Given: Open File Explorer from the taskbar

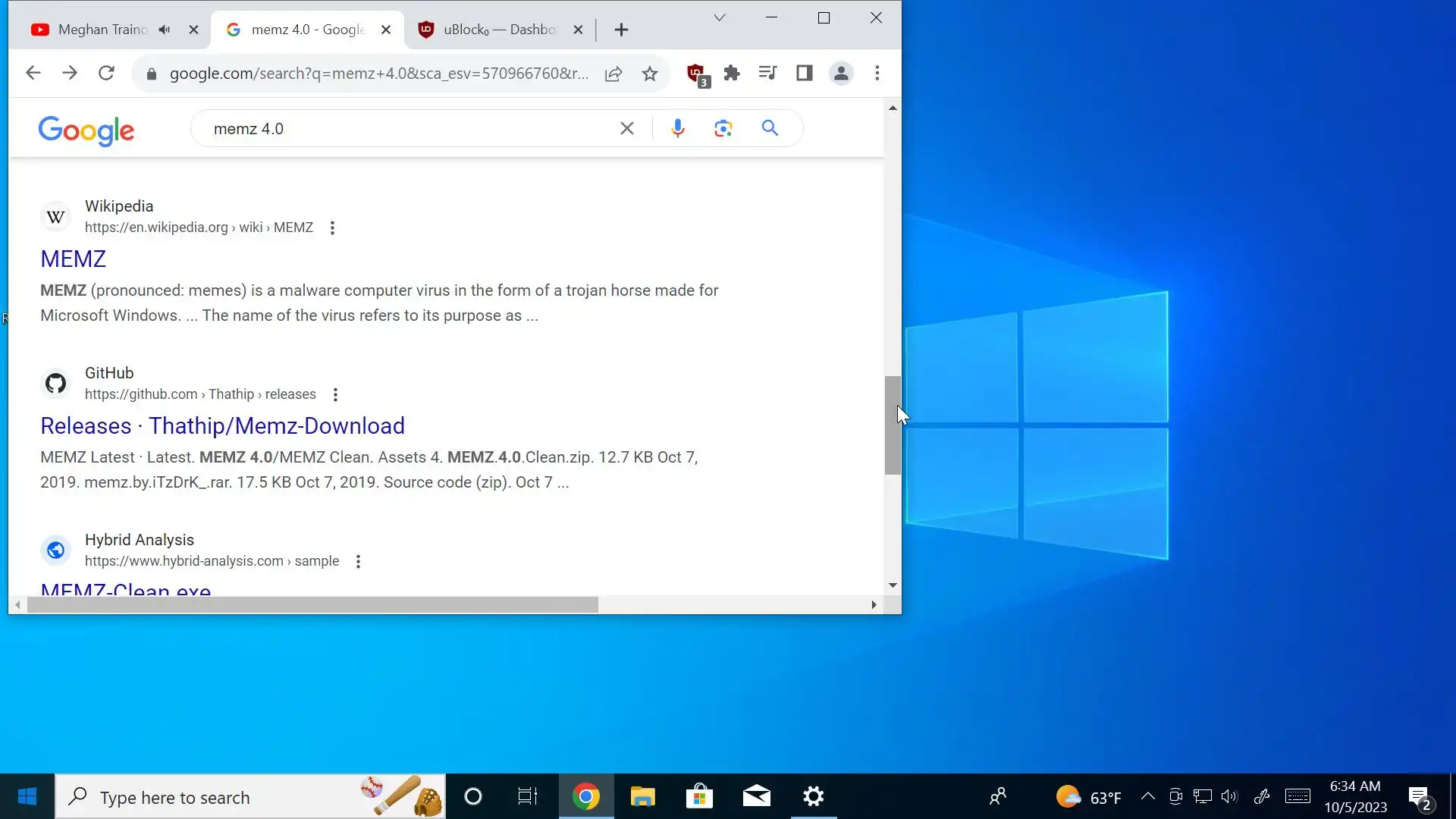Looking at the screenshot, I should pyautogui.click(x=642, y=797).
